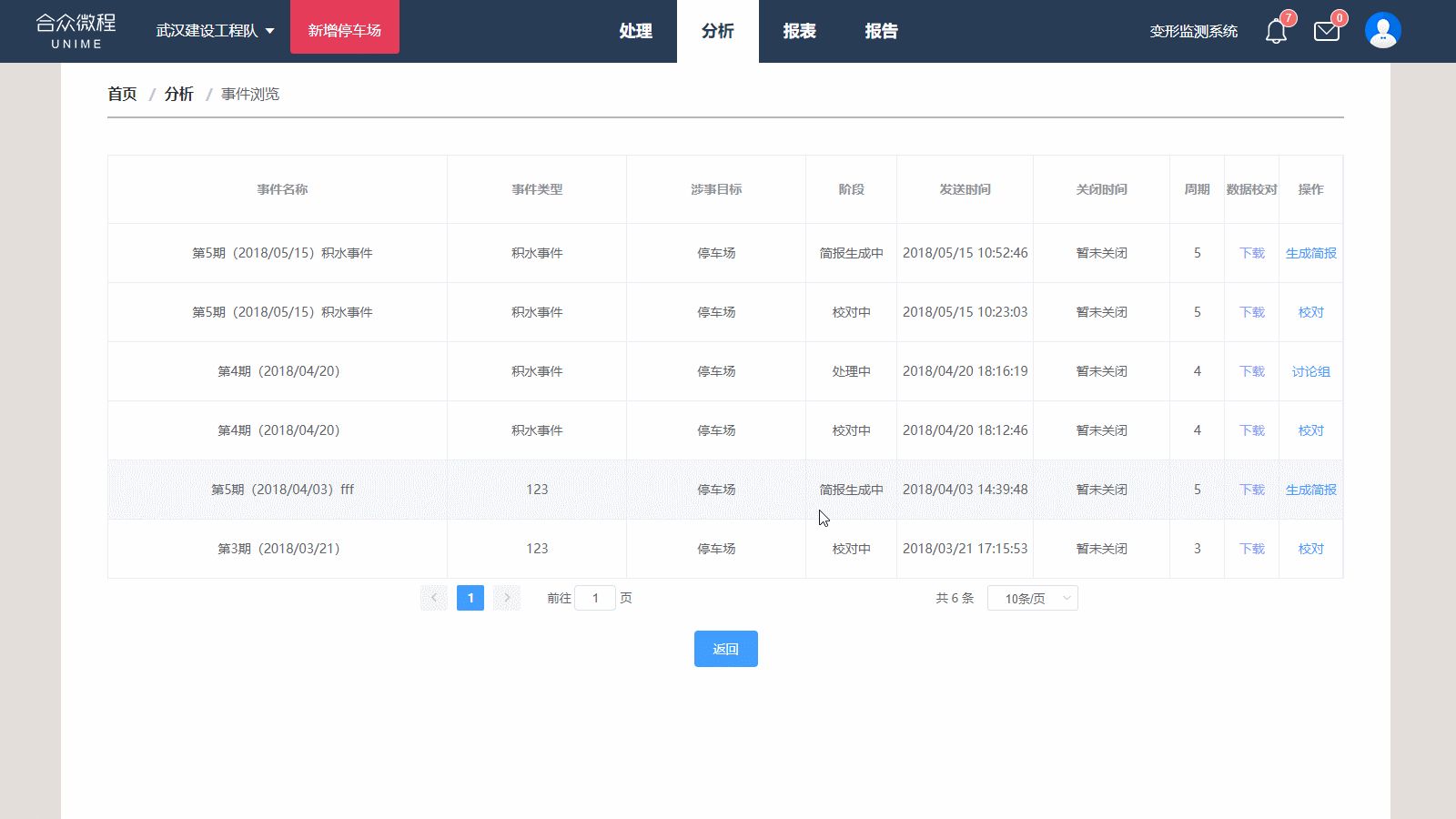1456x819 pixels.
Task: Click 校对 for the 2018/05/15 10:23:03 event
Action: coord(1310,312)
